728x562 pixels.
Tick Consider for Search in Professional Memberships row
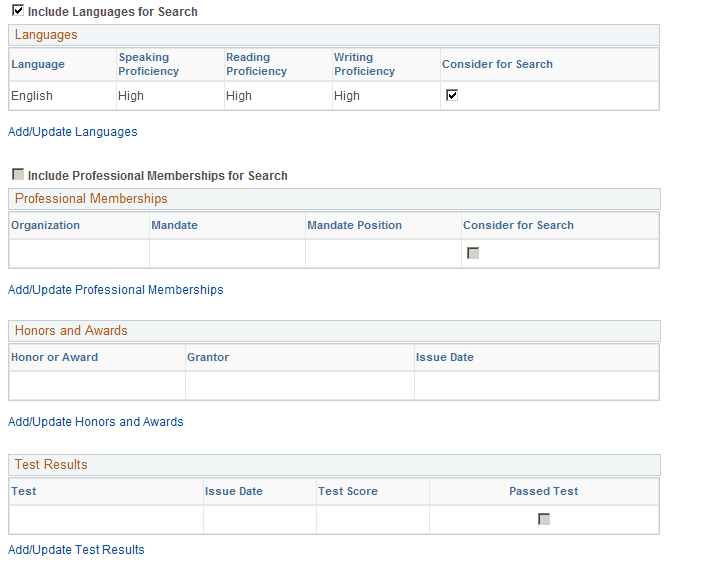(473, 253)
